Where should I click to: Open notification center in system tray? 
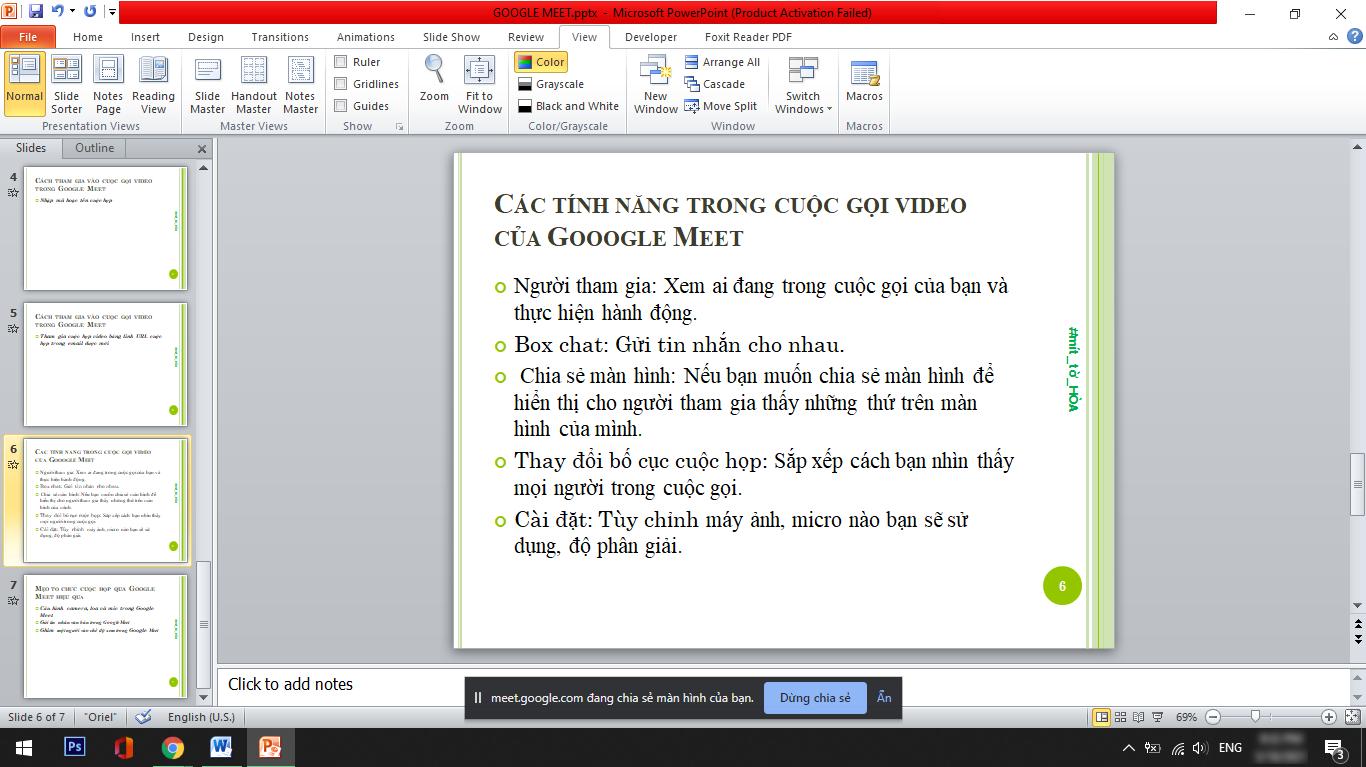coord(1334,748)
